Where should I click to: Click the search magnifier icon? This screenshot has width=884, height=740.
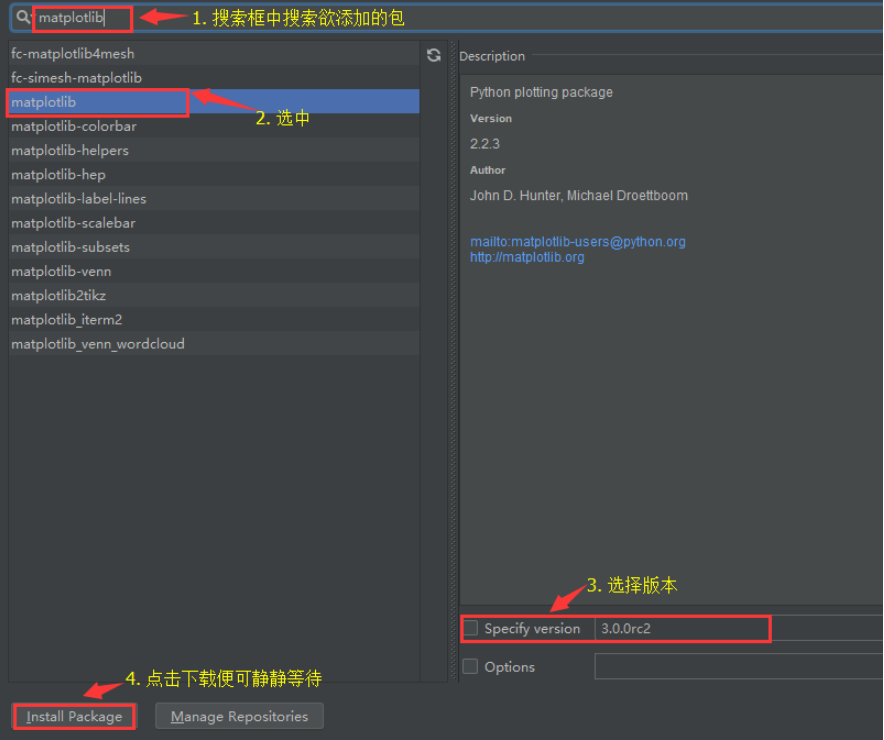click(23, 17)
